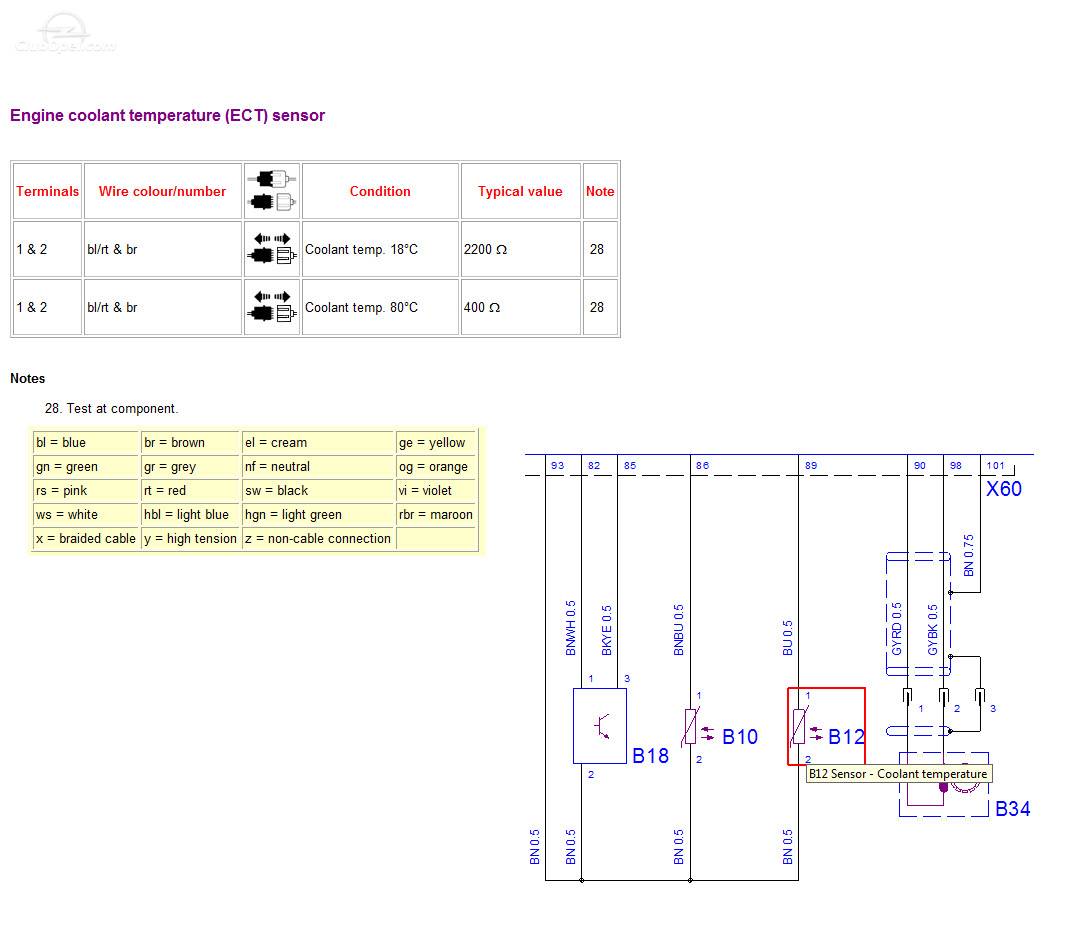Click the 'z = non-cable connection' legend cell
The image size is (1079, 941).
(318, 539)
